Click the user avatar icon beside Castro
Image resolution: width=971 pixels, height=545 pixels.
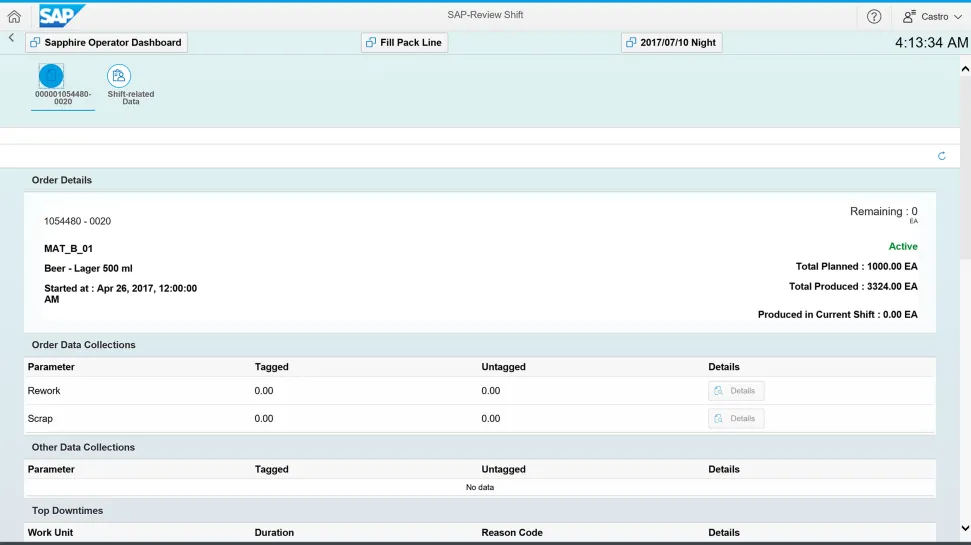(x=909, y=16)
